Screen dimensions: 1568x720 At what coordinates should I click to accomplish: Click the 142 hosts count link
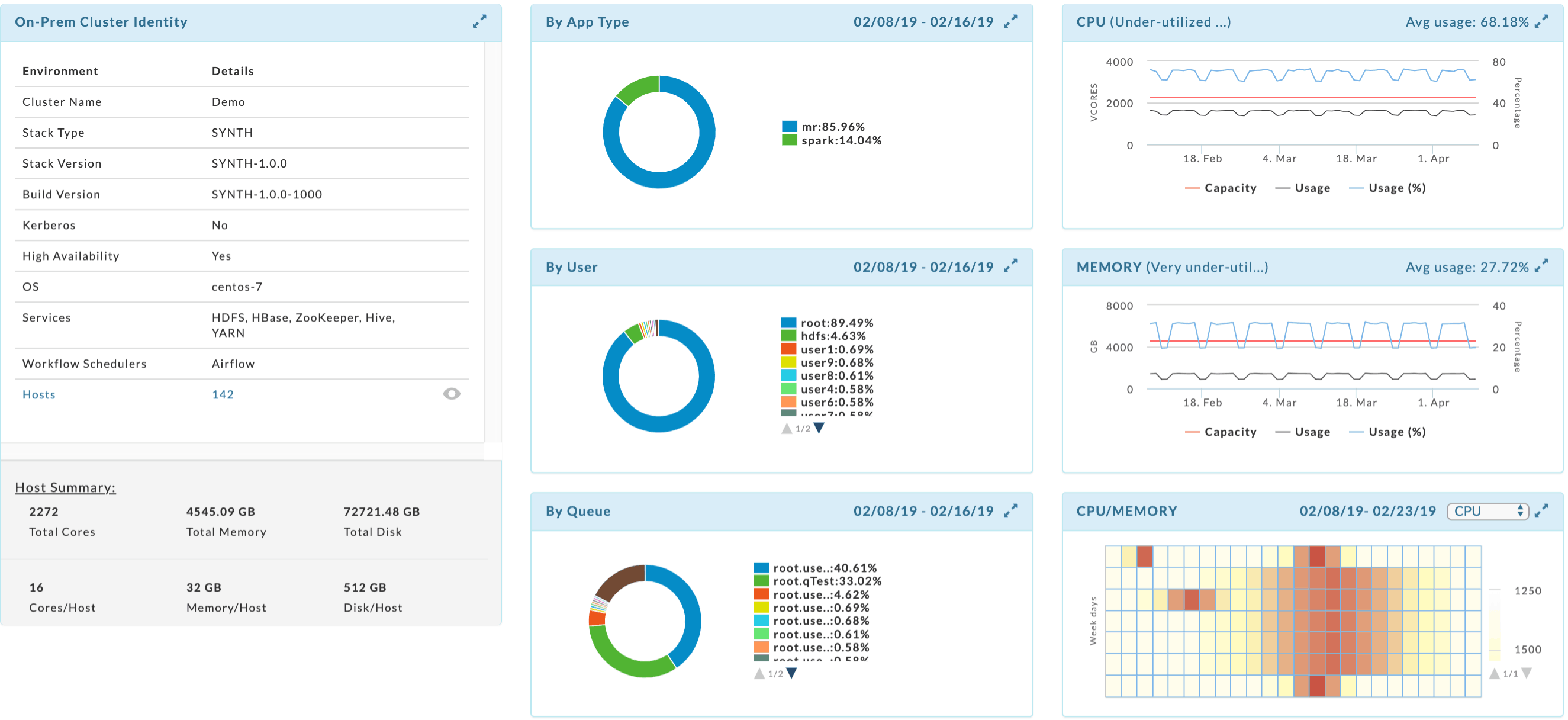222,394
